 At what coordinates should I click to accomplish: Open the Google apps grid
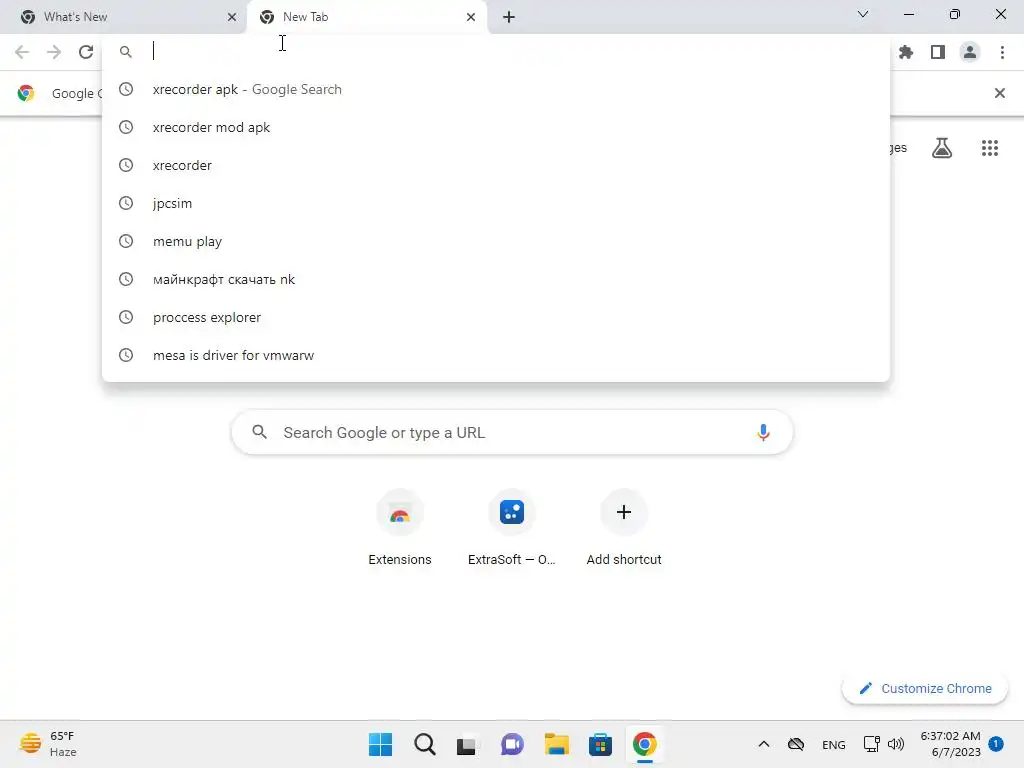click(990, 148)
